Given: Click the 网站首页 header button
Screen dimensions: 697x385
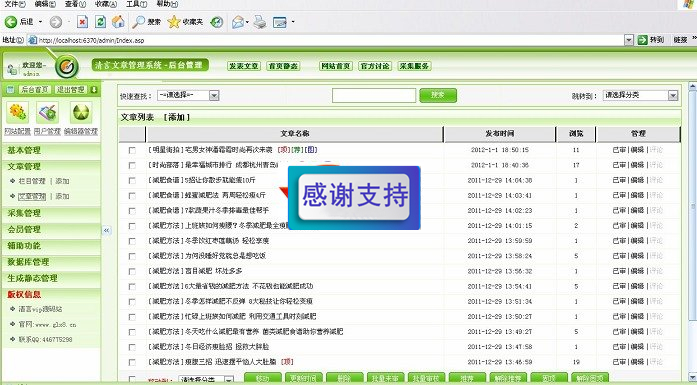Looking at the screenshot, I should pyautogui.click(x=336, y=66).
